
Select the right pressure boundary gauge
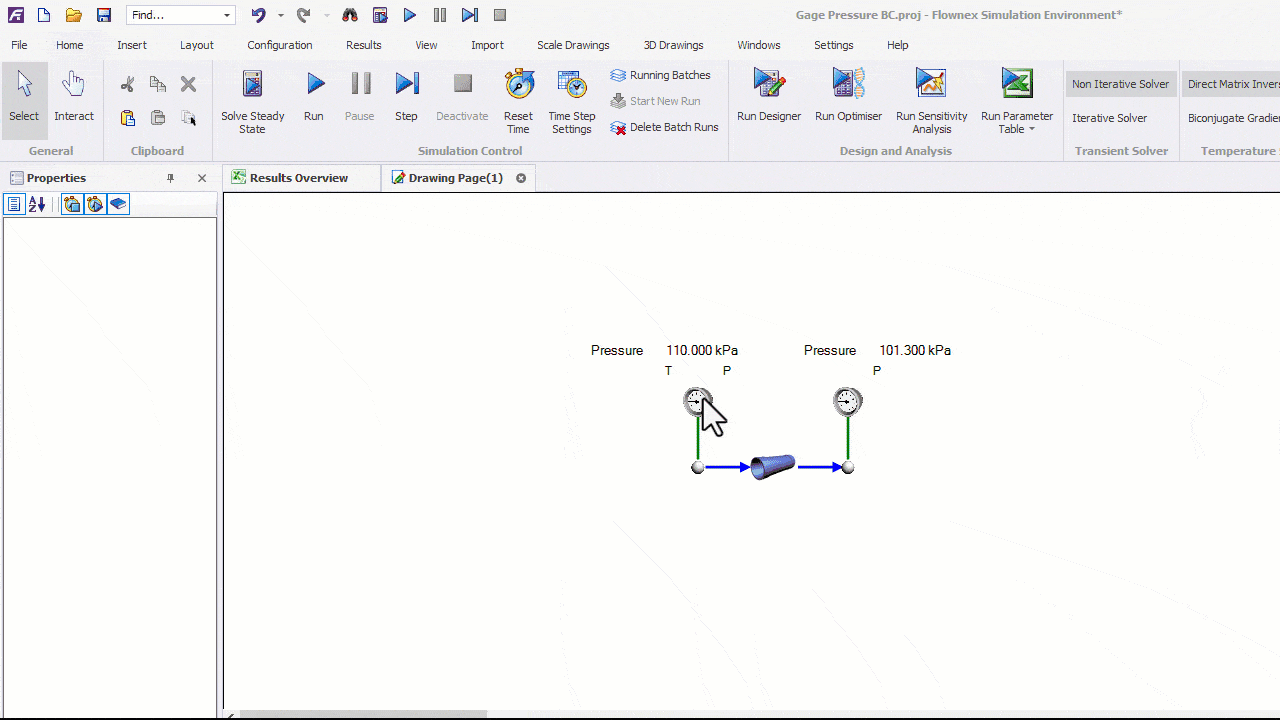[847, 402]
